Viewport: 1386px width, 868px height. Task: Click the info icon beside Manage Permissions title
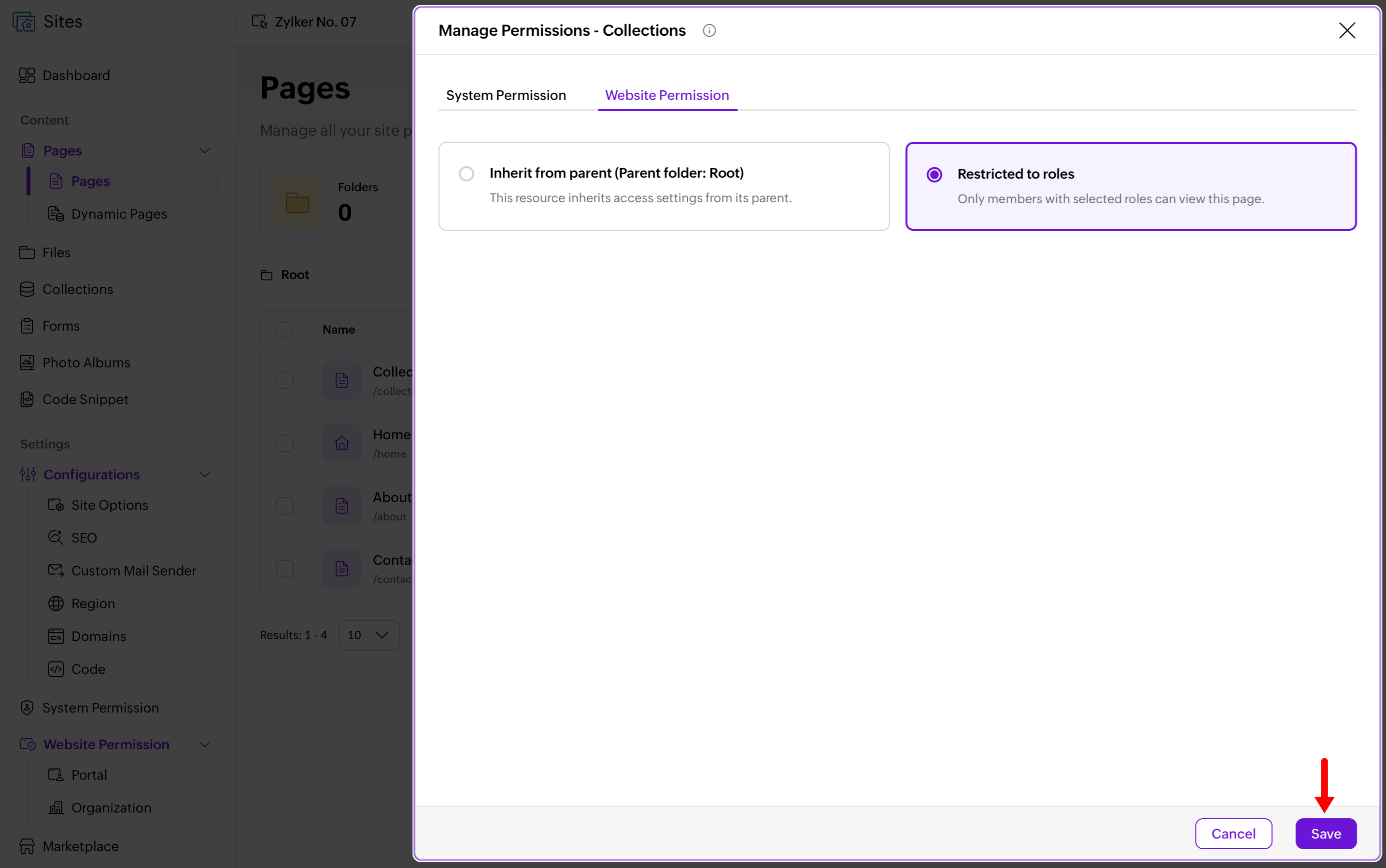tap(709, 30)
